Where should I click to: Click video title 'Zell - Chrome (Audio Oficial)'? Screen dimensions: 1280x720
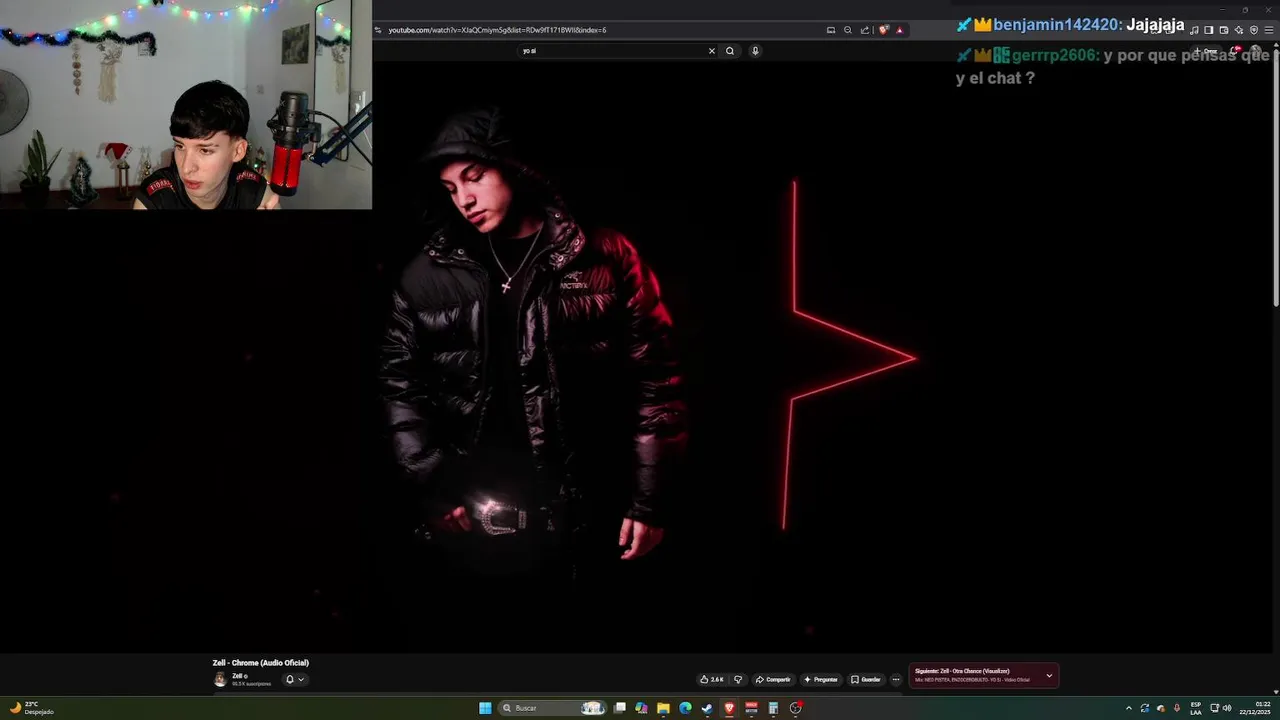(x=260, y=663)
